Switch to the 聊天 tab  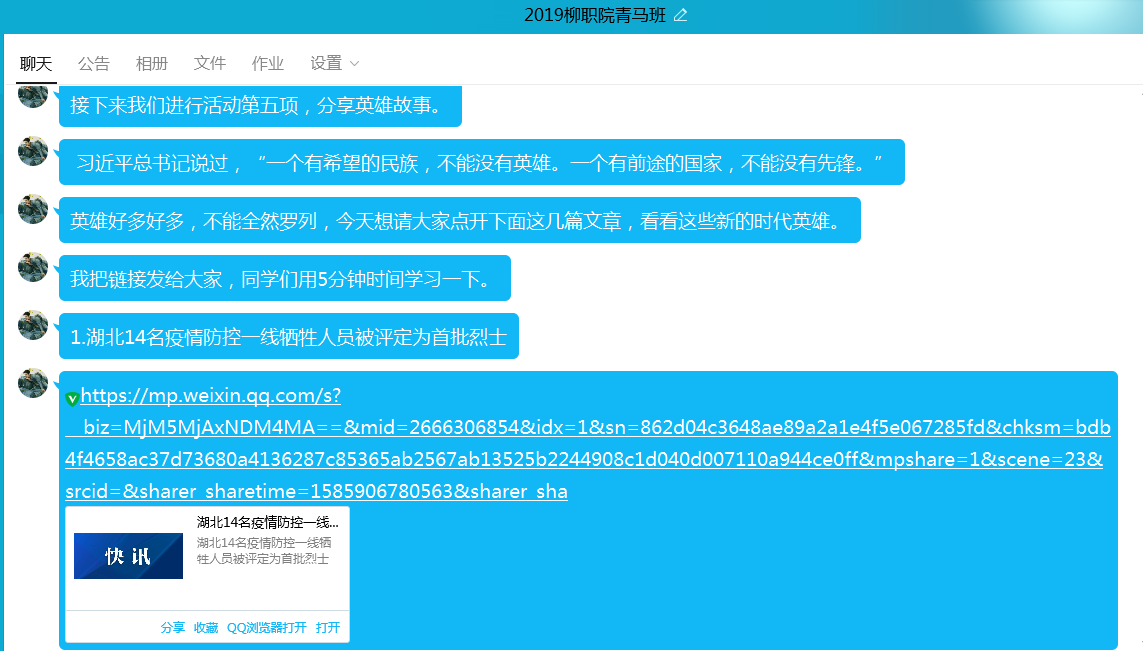coord(36,63)
